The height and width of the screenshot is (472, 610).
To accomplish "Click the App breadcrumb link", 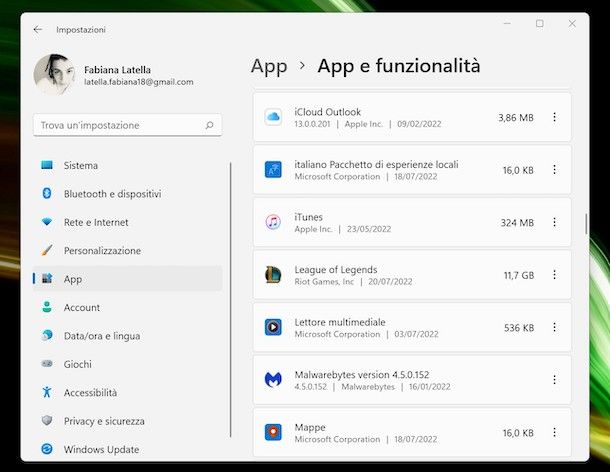I will [269, 66].
